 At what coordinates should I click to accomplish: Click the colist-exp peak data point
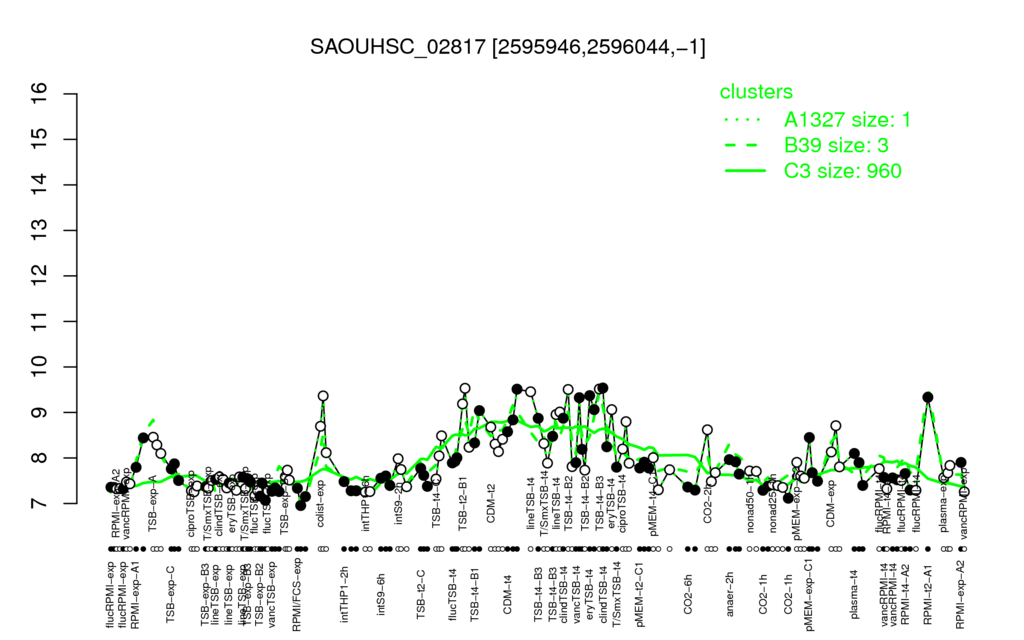click(323, 396)
